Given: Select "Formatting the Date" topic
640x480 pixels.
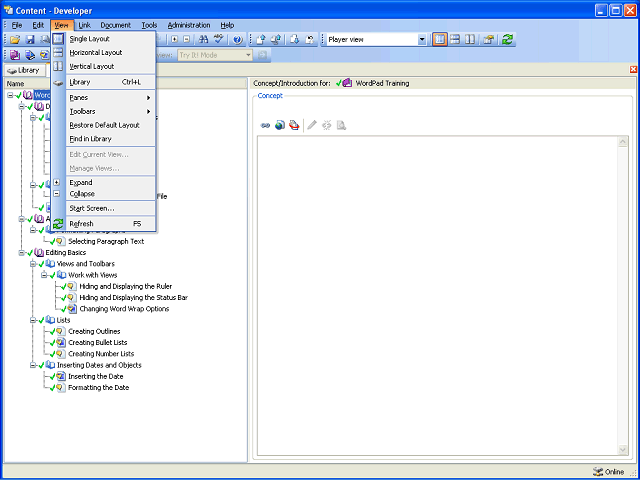Looking at the screenshot, I should [x=98, y=388].
